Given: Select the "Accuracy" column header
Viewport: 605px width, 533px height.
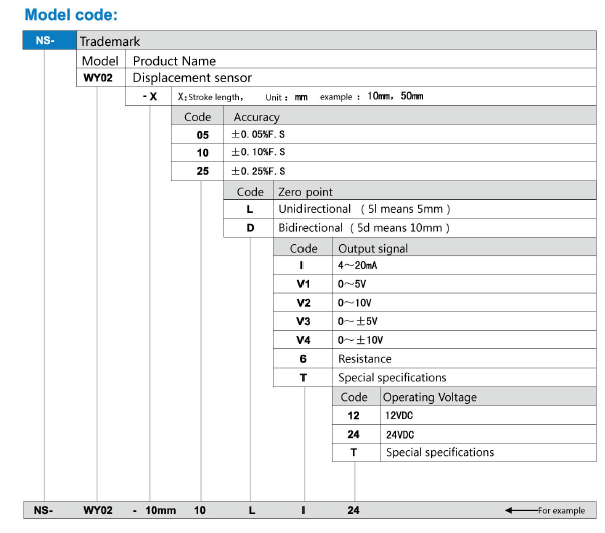Looking at the screenshot, I should pyautogui.click(x=256, y=116).
